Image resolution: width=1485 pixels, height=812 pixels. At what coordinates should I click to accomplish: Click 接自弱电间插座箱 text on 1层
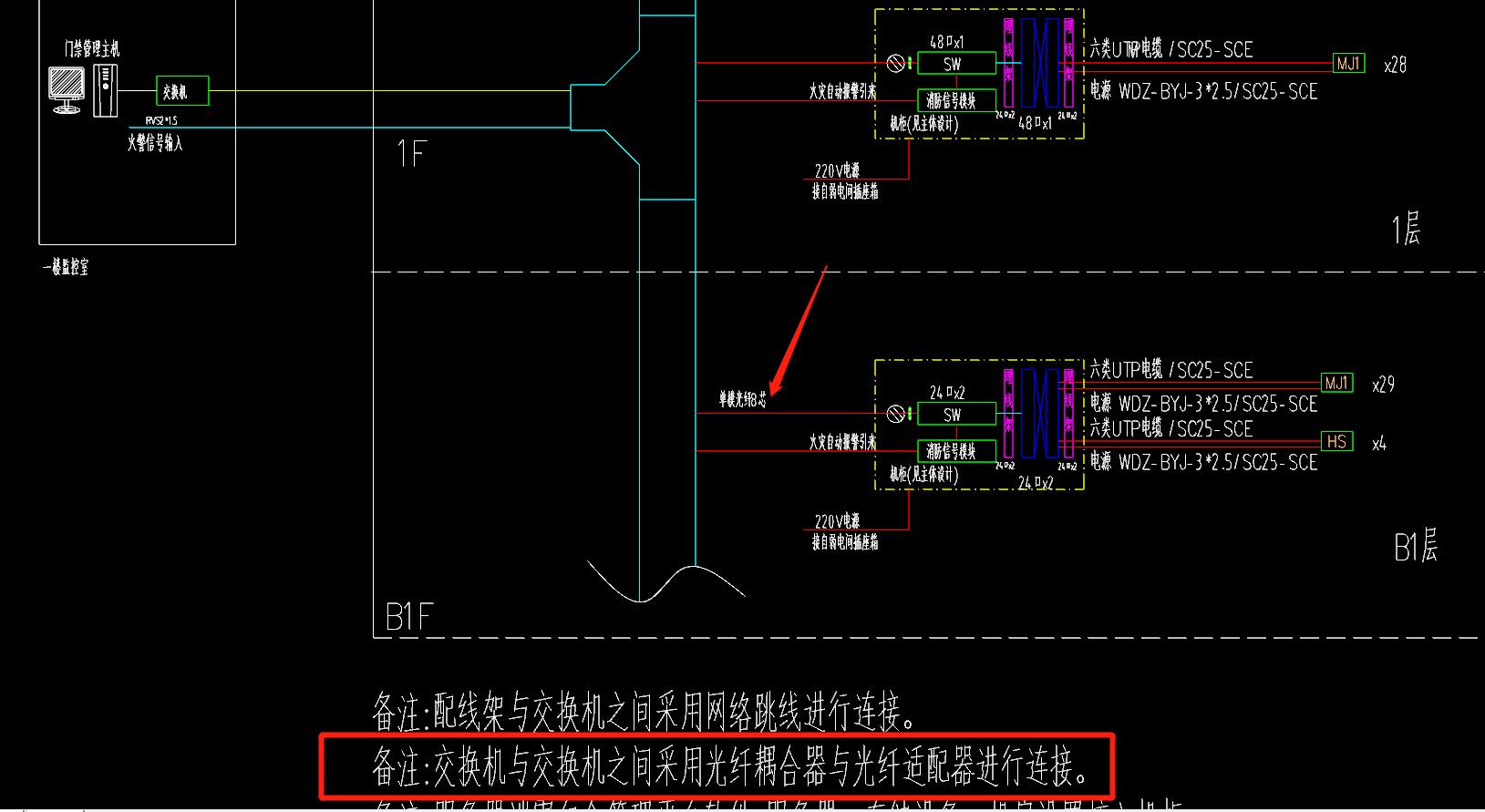pyautogui.click(x=846, y=192)
